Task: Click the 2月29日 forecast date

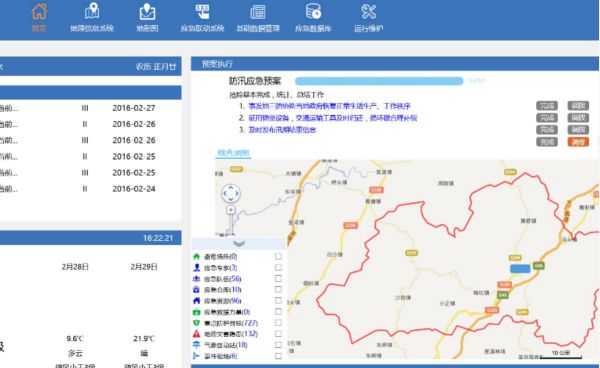Action: pyautogui.click(x=144, y=267)
